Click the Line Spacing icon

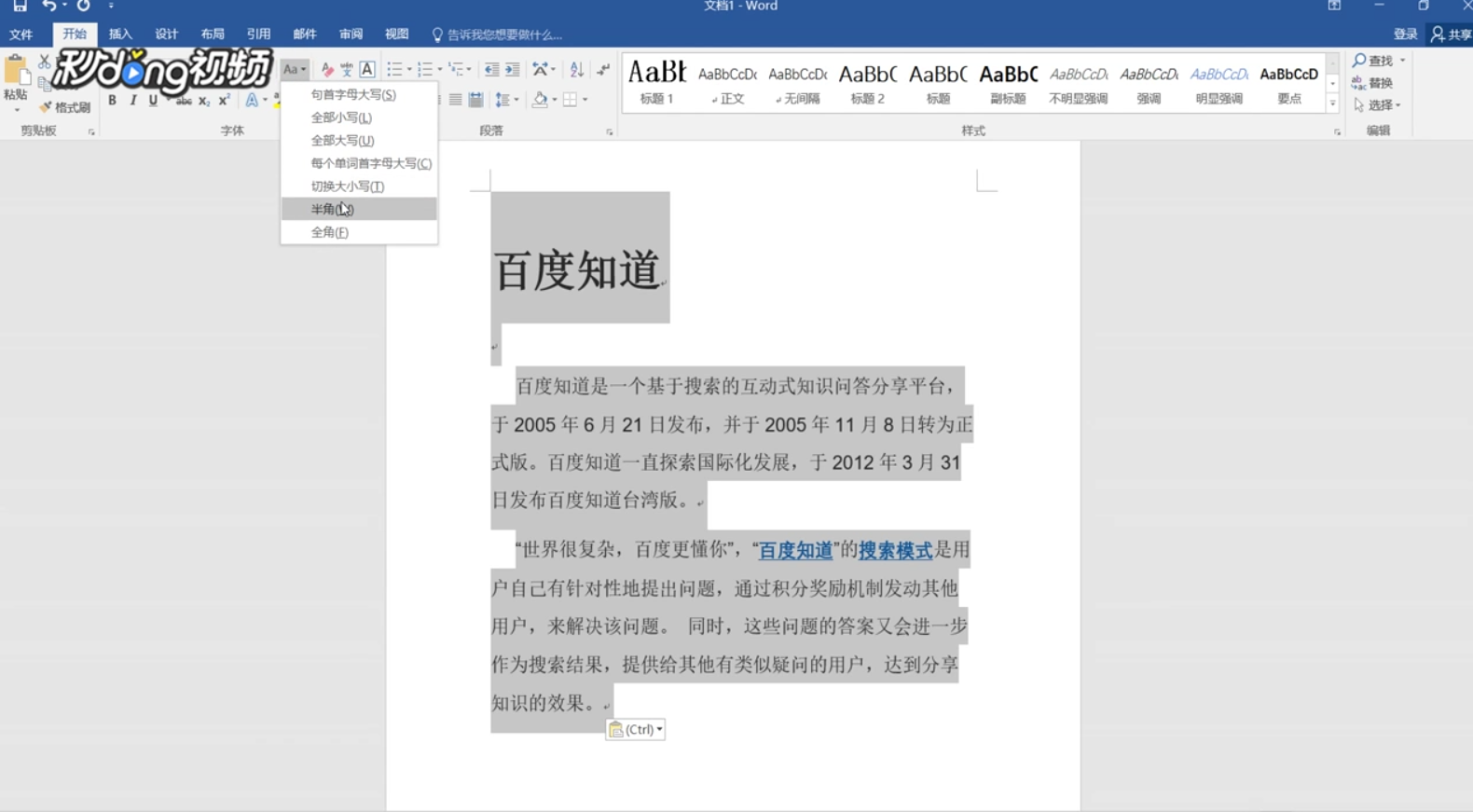pos(502,100)
